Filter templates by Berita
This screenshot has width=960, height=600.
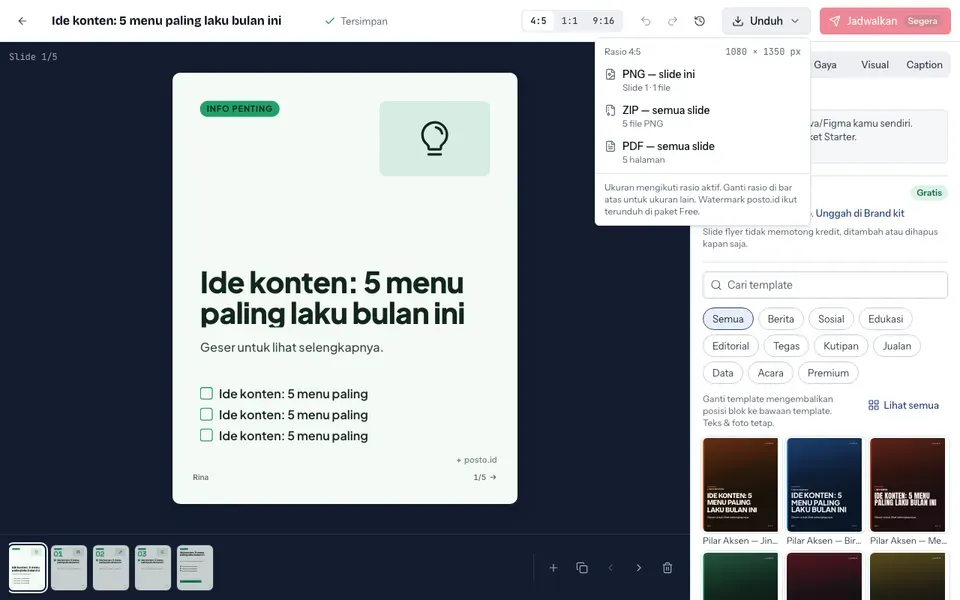(x=781, y=319)
